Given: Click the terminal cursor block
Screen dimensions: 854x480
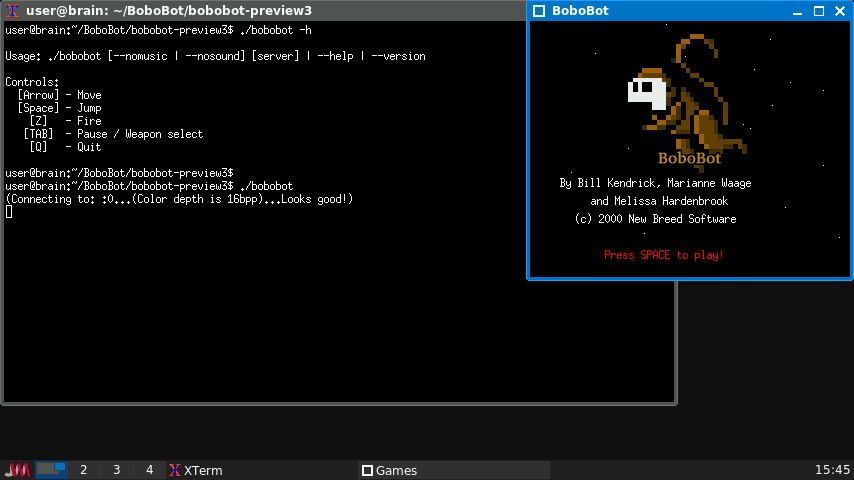Looking at the screenshot, I should pyautogui.click(x=9, y=212).
